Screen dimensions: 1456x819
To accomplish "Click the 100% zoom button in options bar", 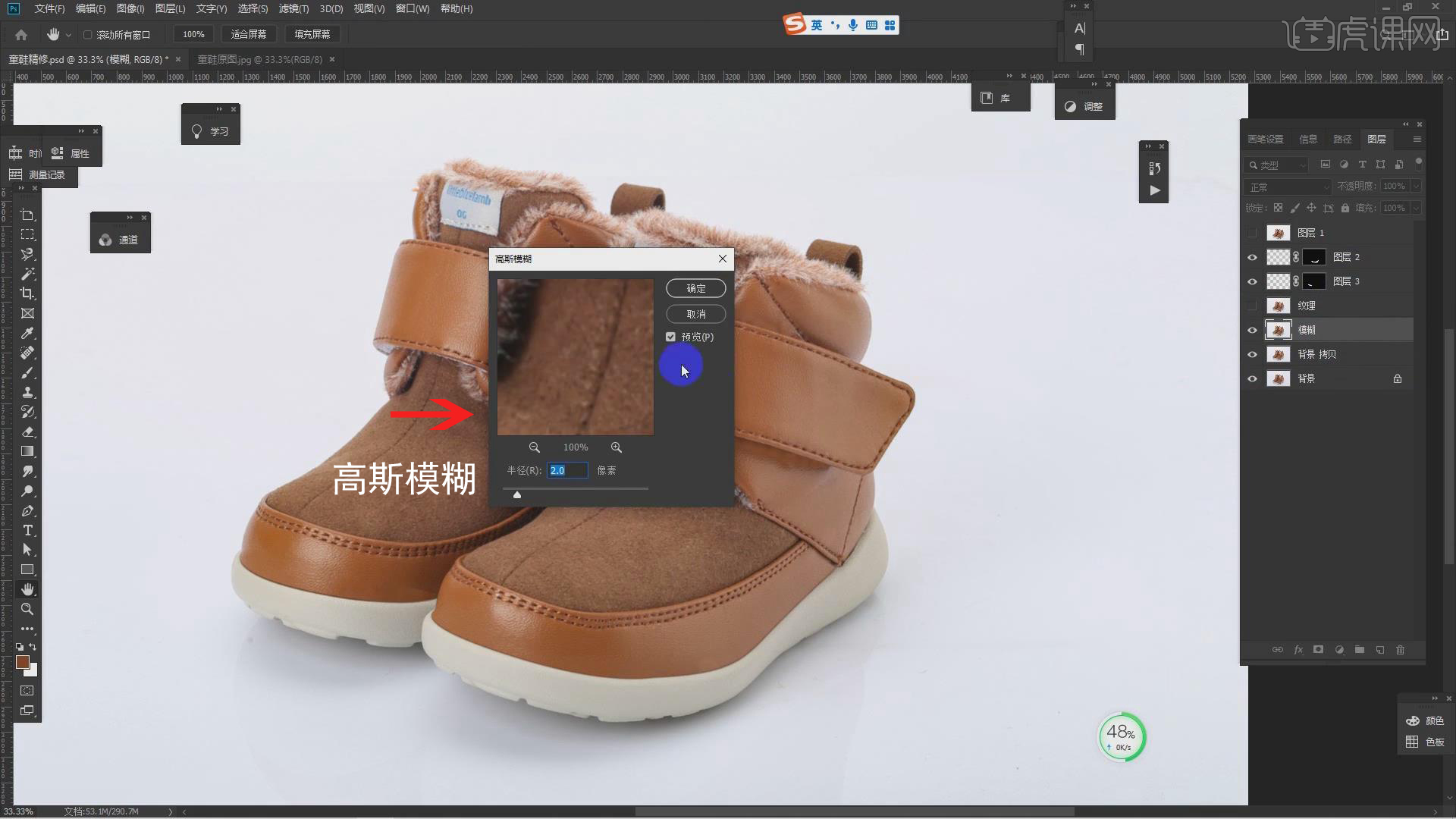I will (x=193, y=34).
